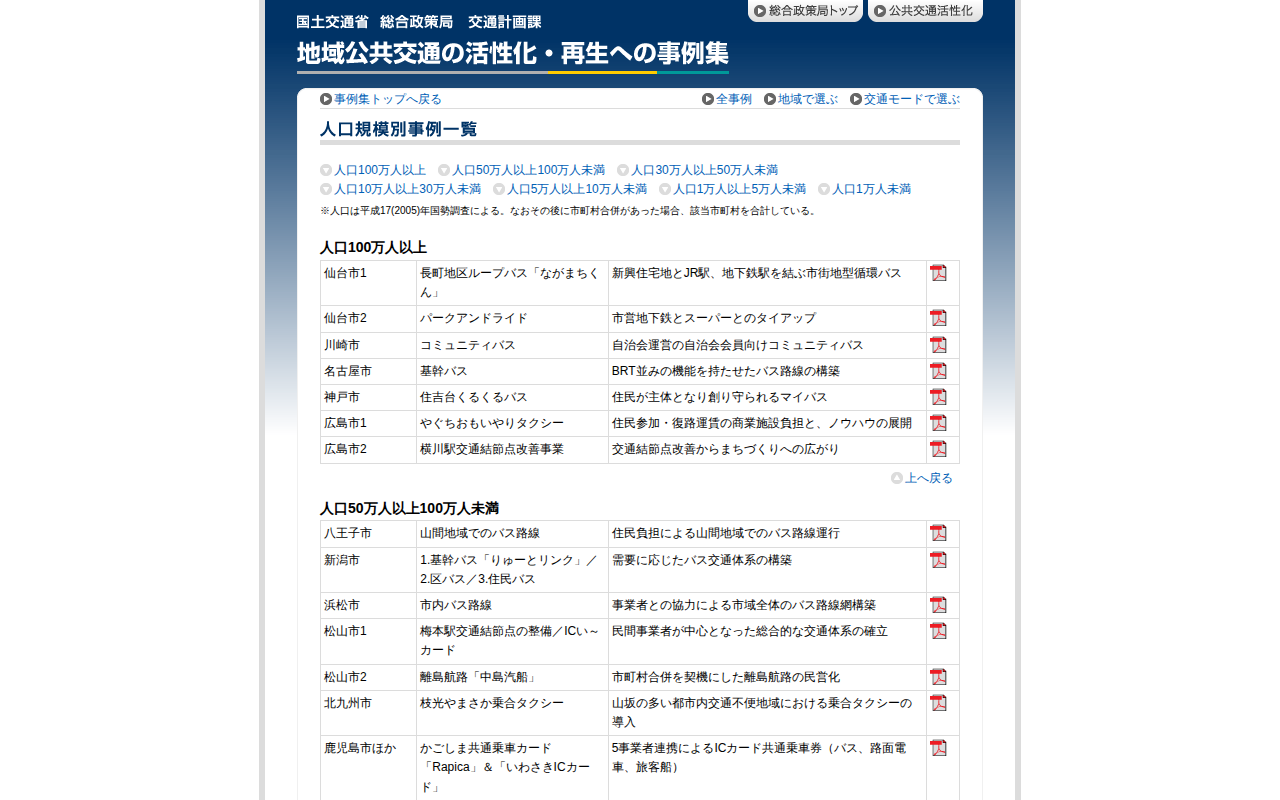Click the 市内バス路線 cell

tap(512, 605)
